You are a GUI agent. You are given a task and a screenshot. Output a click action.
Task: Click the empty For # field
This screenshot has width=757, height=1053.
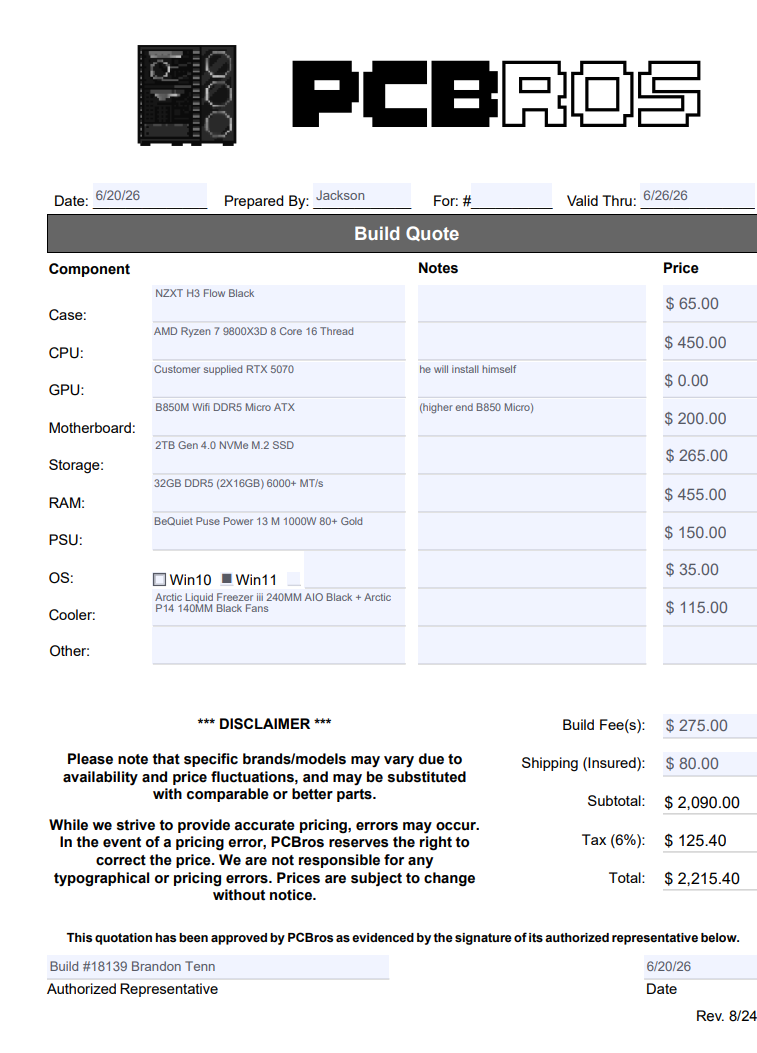click(511, 195)
